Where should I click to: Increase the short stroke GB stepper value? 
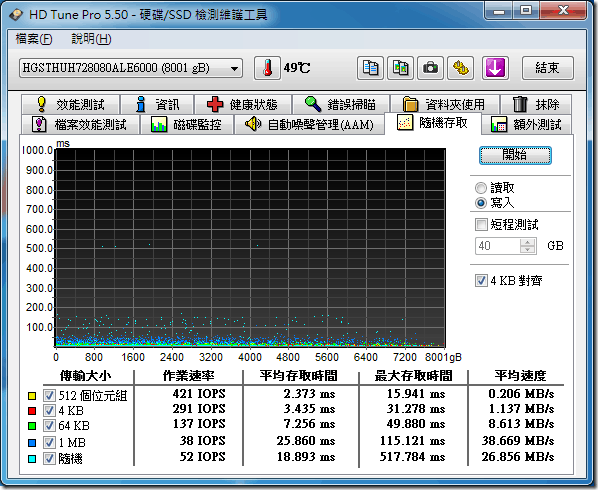click(527, 242)
